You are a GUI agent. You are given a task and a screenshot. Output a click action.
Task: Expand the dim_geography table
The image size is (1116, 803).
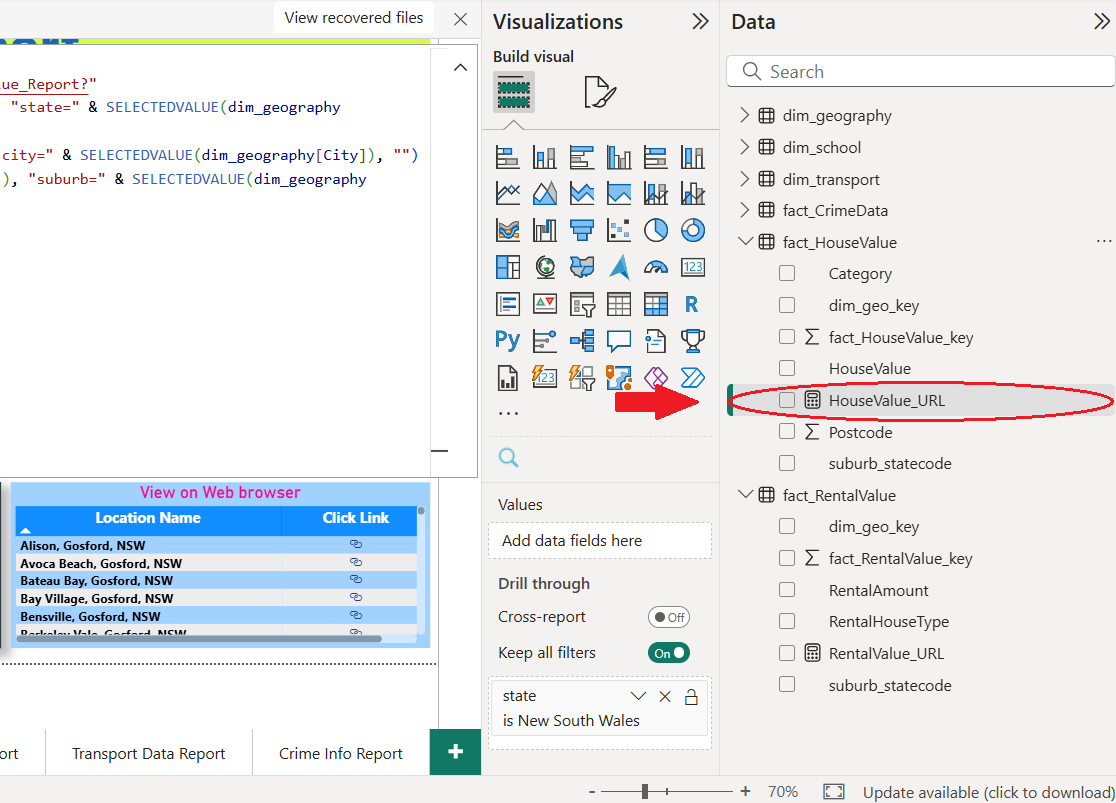coord(744,116)
